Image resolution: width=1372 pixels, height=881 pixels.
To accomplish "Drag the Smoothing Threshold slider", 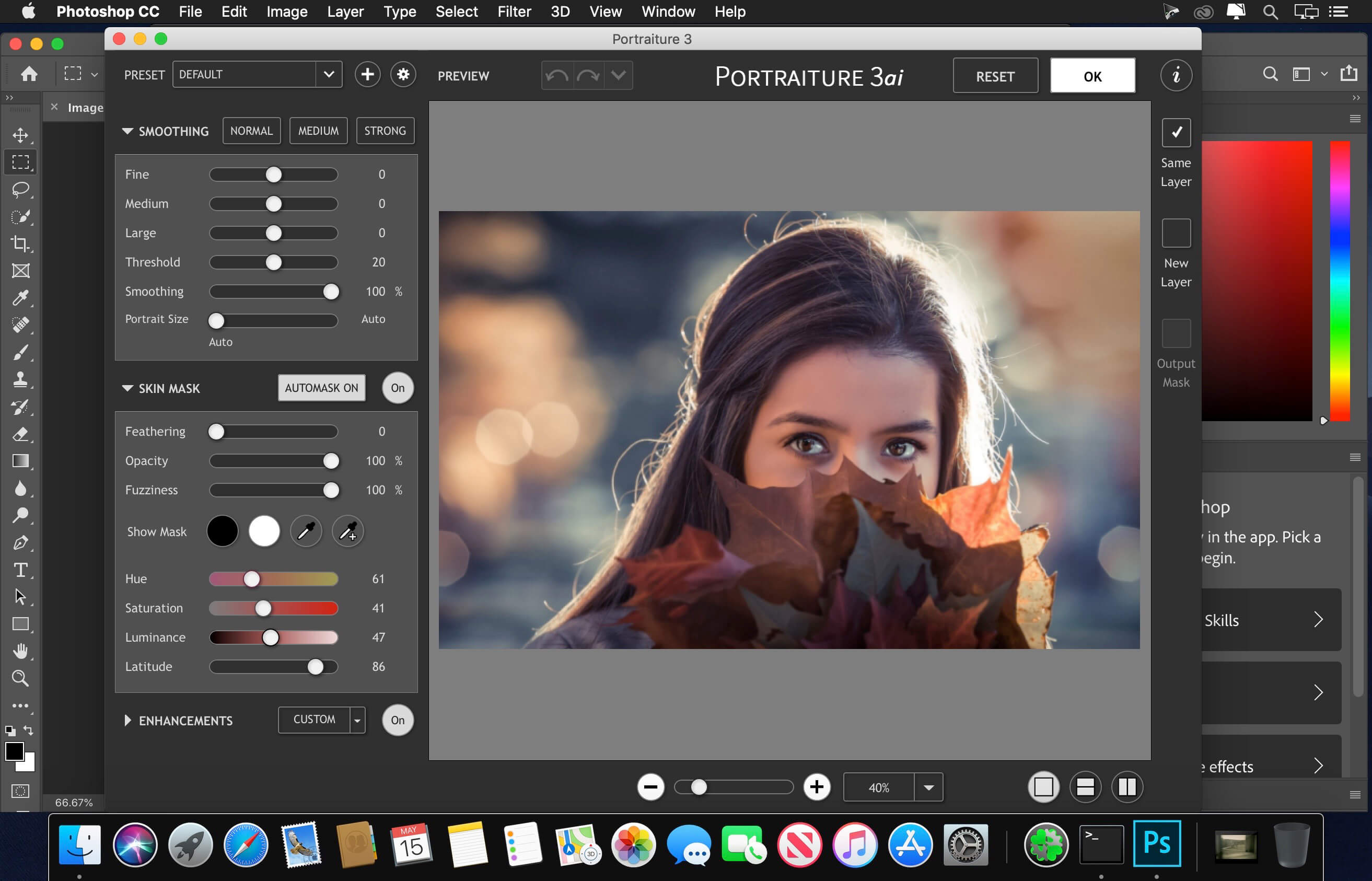I will (x=275, y=262).
